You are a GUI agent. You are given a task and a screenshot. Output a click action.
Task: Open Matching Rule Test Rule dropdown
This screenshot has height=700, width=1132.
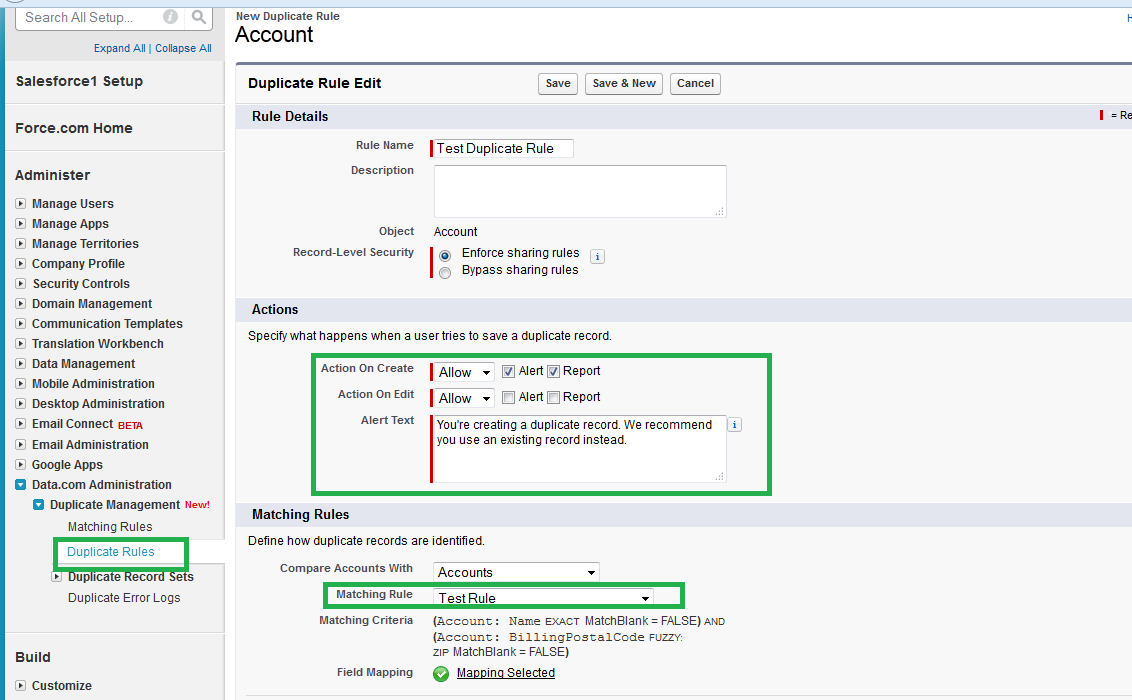544,598
